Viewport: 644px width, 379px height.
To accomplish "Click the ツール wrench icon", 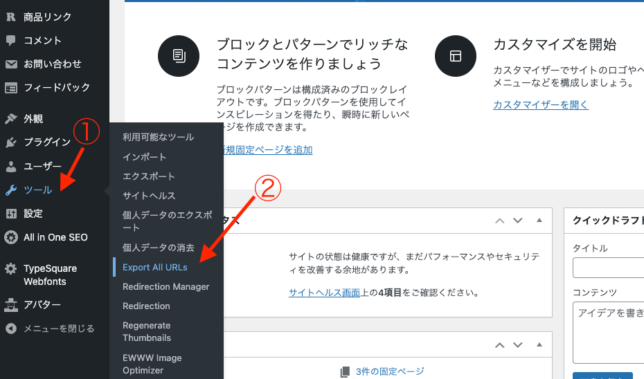I will tap(11, 190).
